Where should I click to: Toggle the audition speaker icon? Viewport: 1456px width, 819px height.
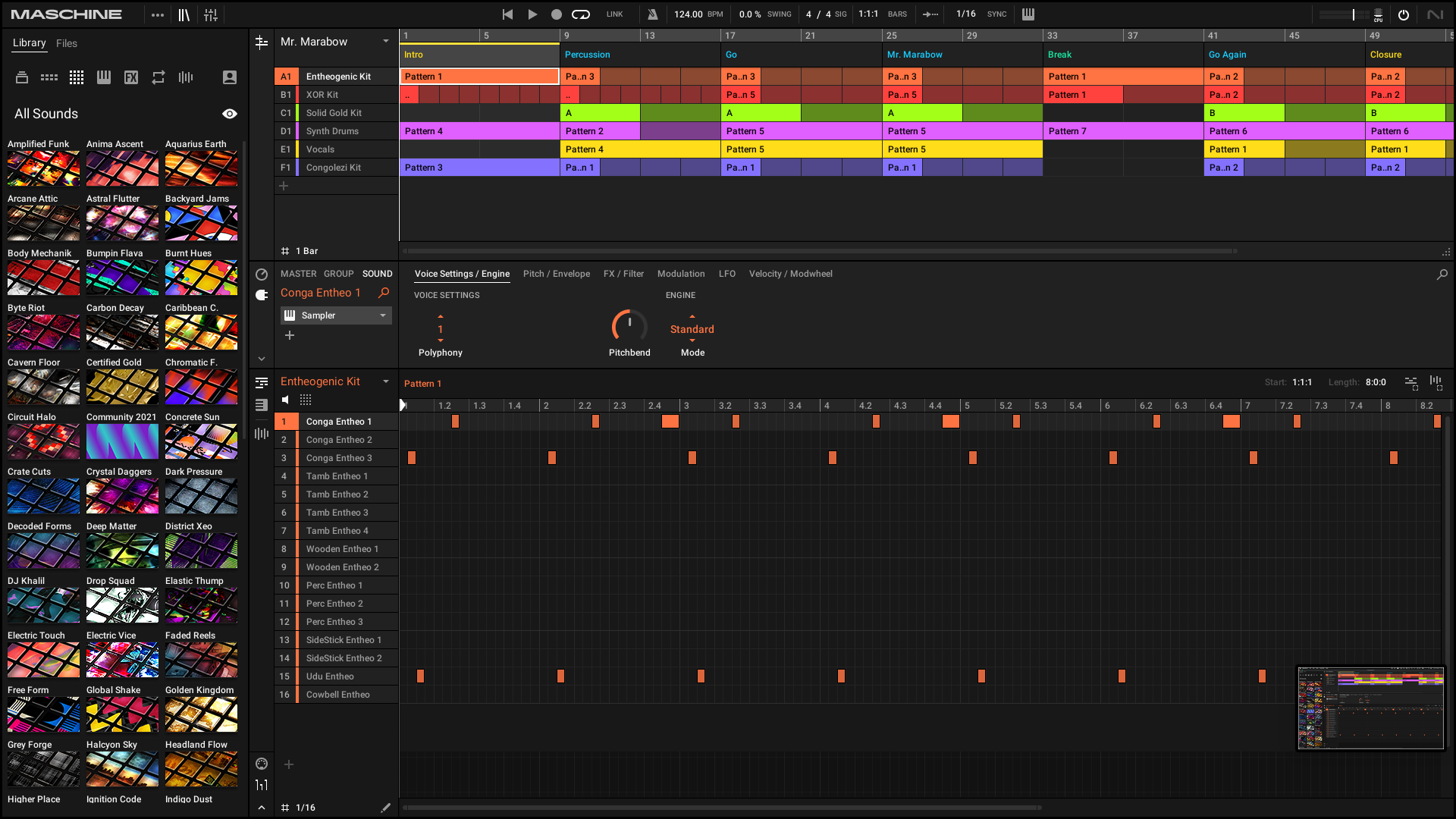click(x=285, y=400)
